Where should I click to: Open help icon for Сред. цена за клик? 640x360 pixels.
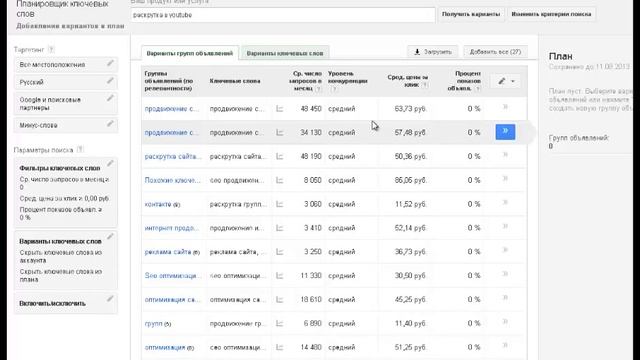coord(425,85)
